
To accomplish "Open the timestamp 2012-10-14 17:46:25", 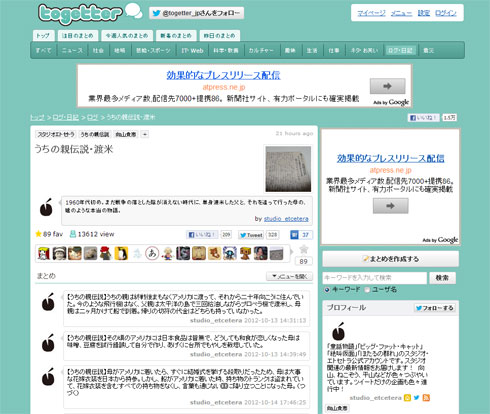I will tap(275, 402).
